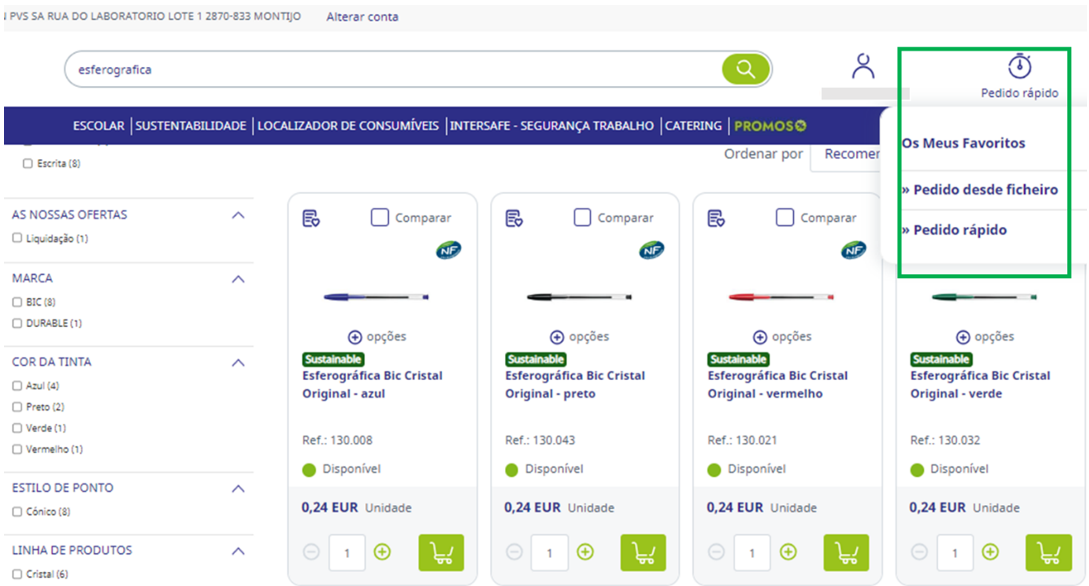Open Esferográfica Bic Cristal Original - preto
The image size is (1089, 586).
[x=575, y=385]
